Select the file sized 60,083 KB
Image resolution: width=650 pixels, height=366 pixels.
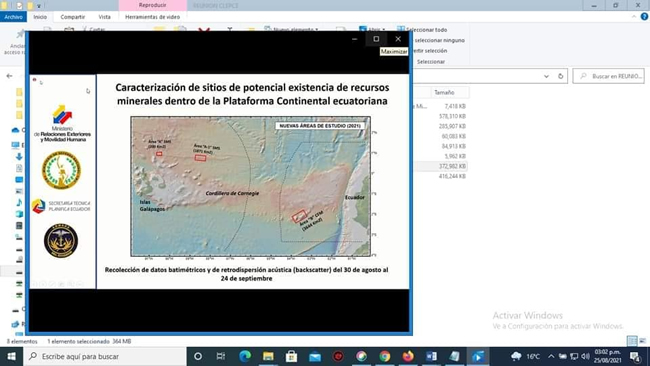[454, 136]
